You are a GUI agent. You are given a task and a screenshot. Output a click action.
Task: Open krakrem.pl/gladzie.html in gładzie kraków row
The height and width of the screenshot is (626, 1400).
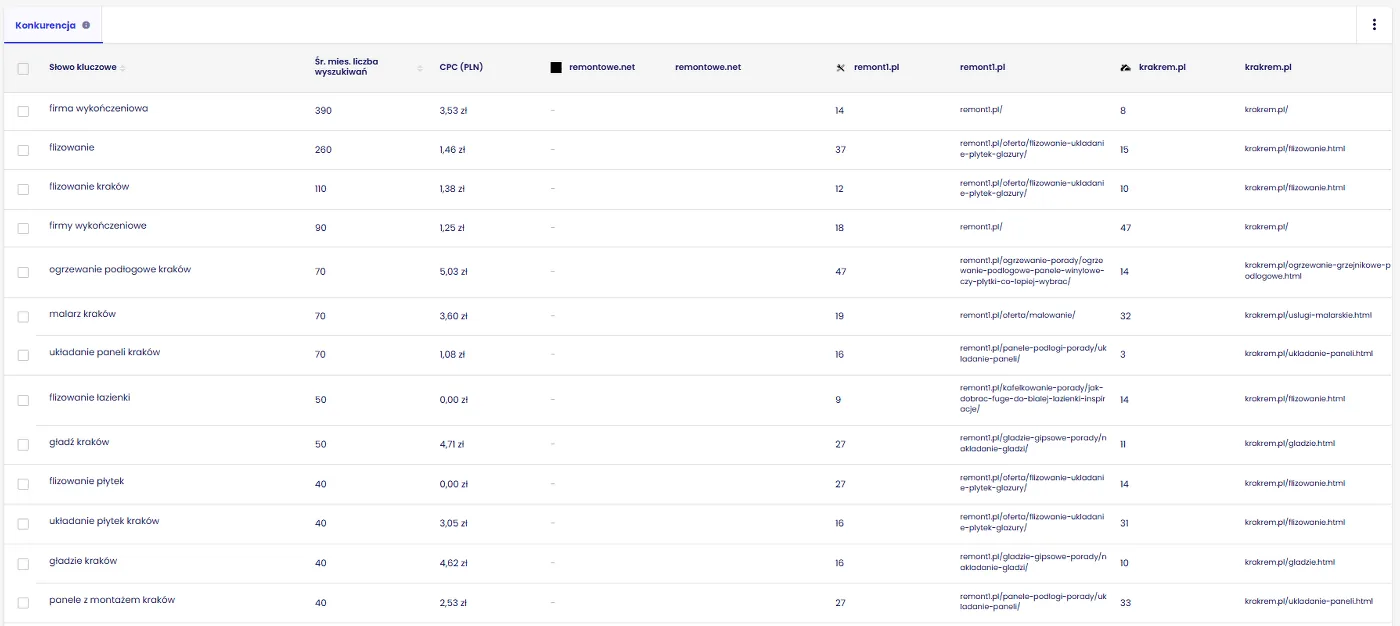(1289, 562)
